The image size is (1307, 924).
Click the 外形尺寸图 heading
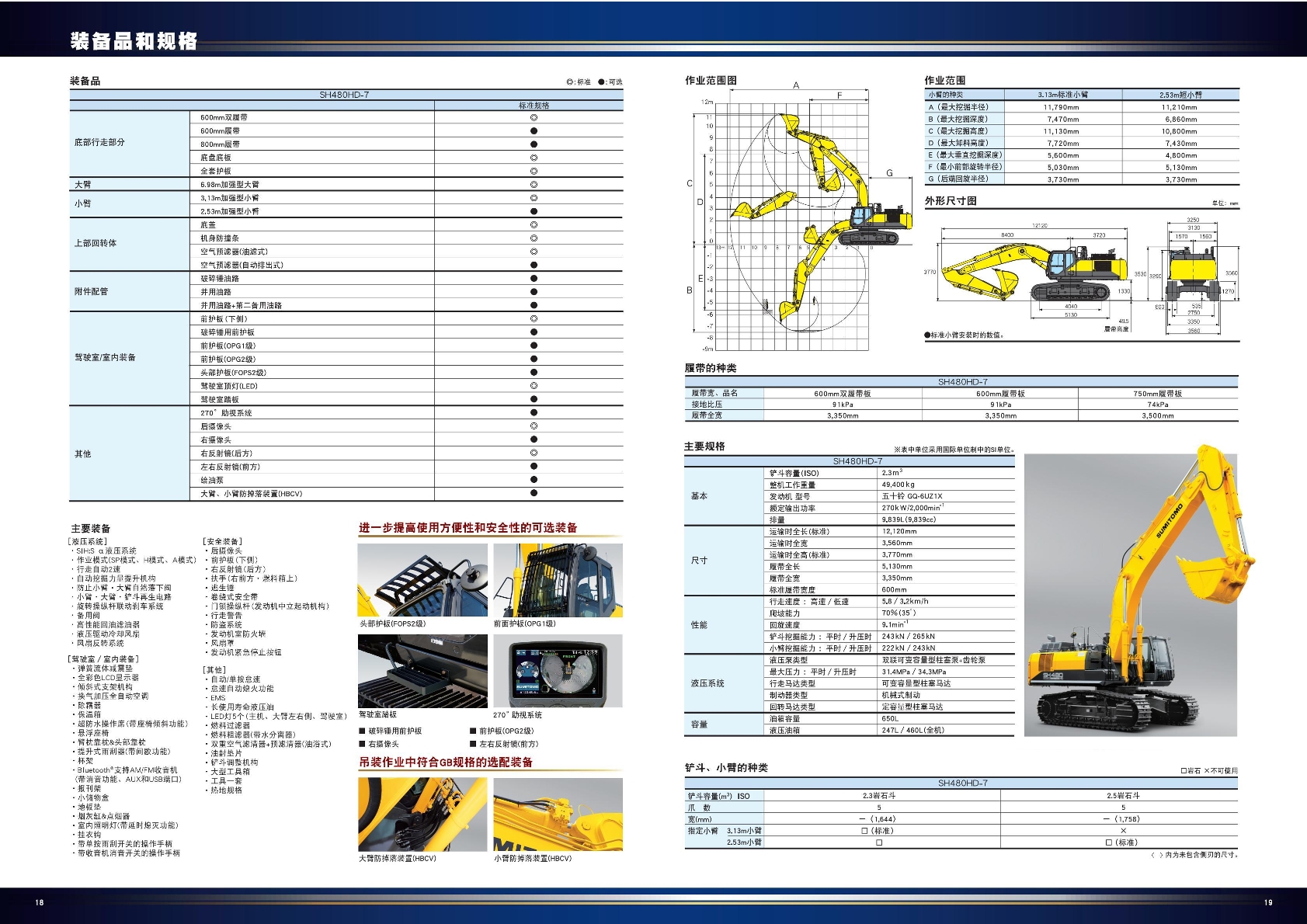951,200
